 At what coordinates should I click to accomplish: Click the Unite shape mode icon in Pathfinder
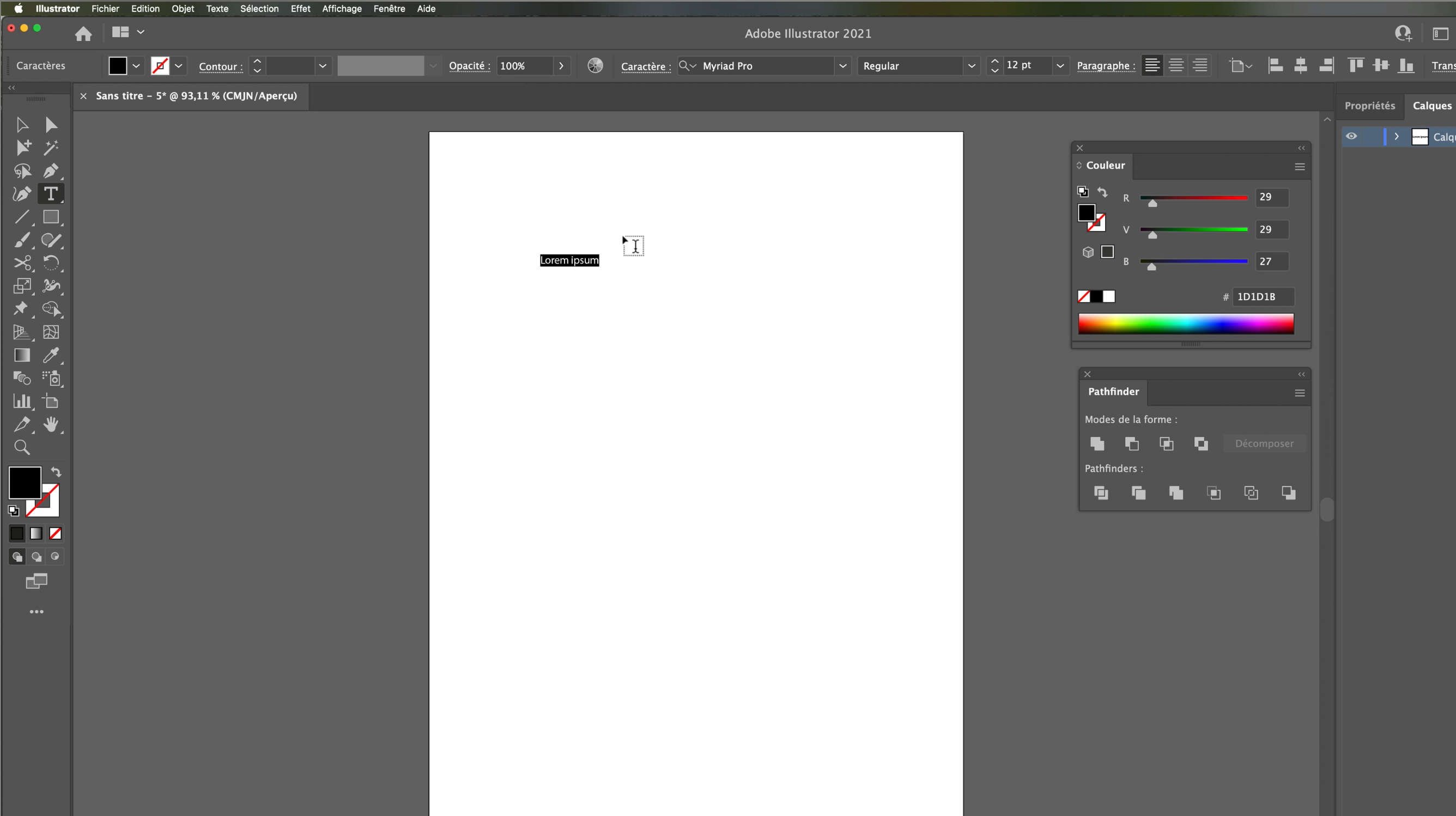pos(1097,443)
